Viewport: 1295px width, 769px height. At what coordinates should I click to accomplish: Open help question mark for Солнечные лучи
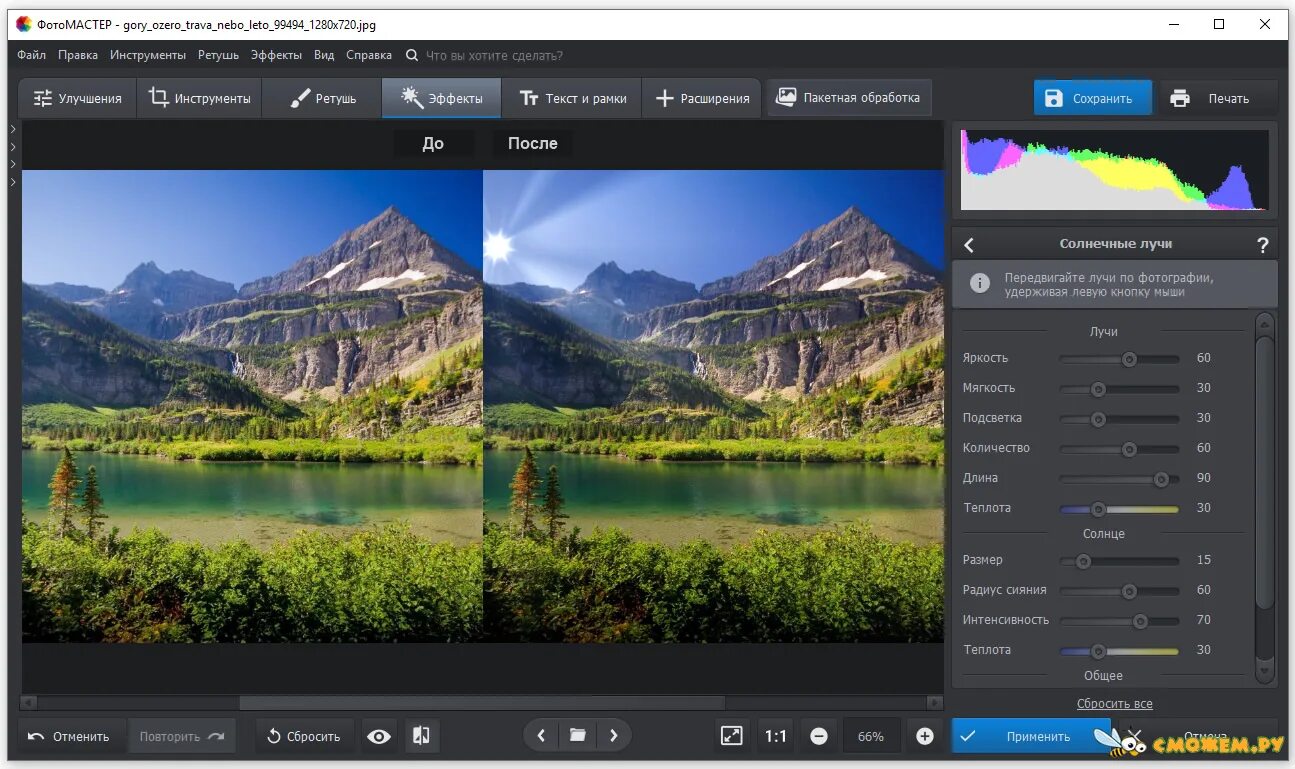click(x=1262, y=244)
